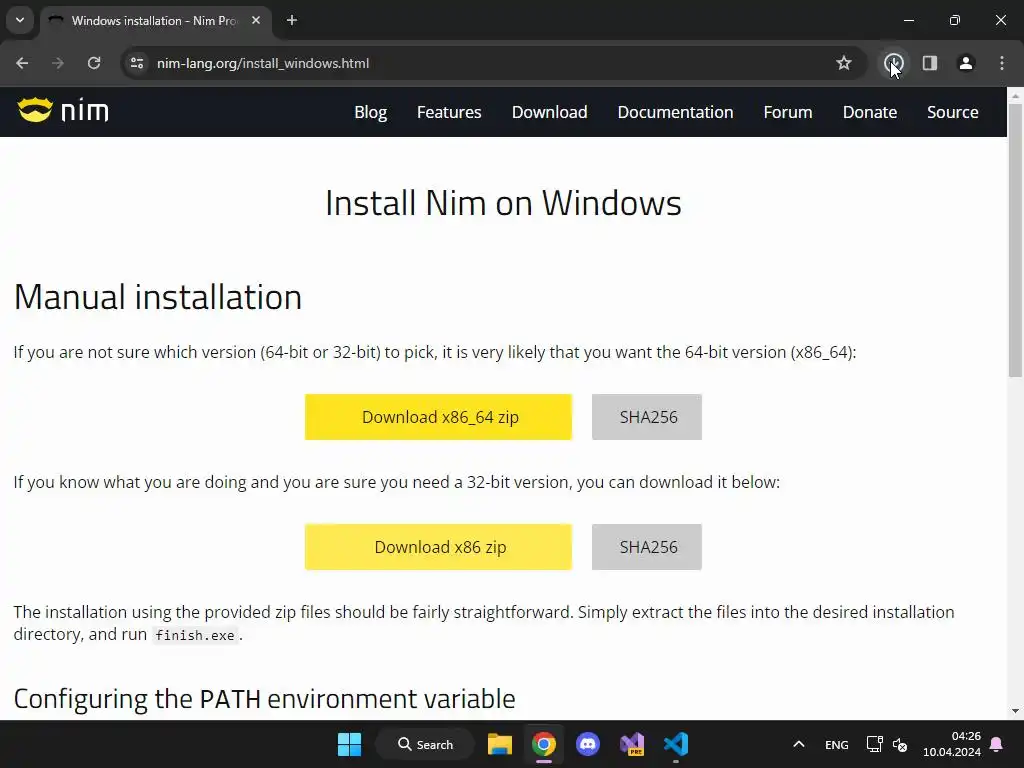Bookmark this page with the star icon
The height and width of the screenshot is (768, 1024).
[844, 63]
